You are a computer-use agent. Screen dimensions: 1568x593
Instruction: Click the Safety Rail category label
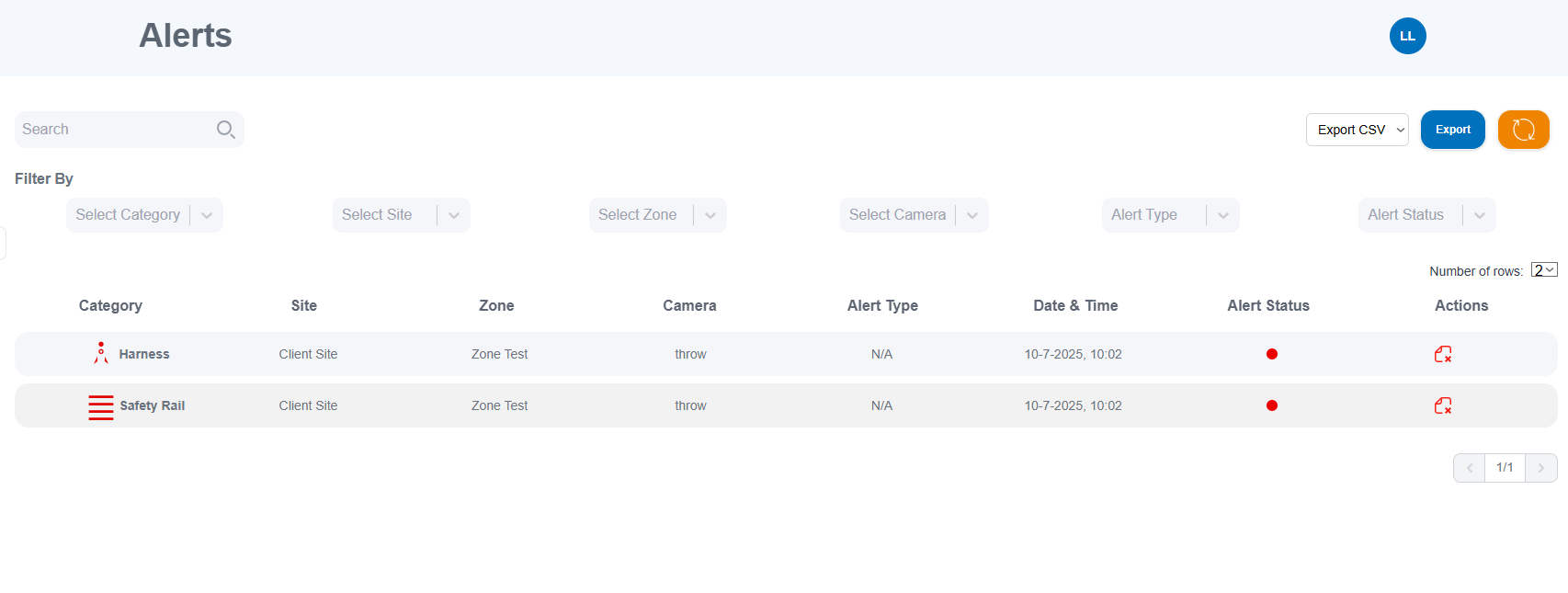pyautogui.click(x=153, y=405)
